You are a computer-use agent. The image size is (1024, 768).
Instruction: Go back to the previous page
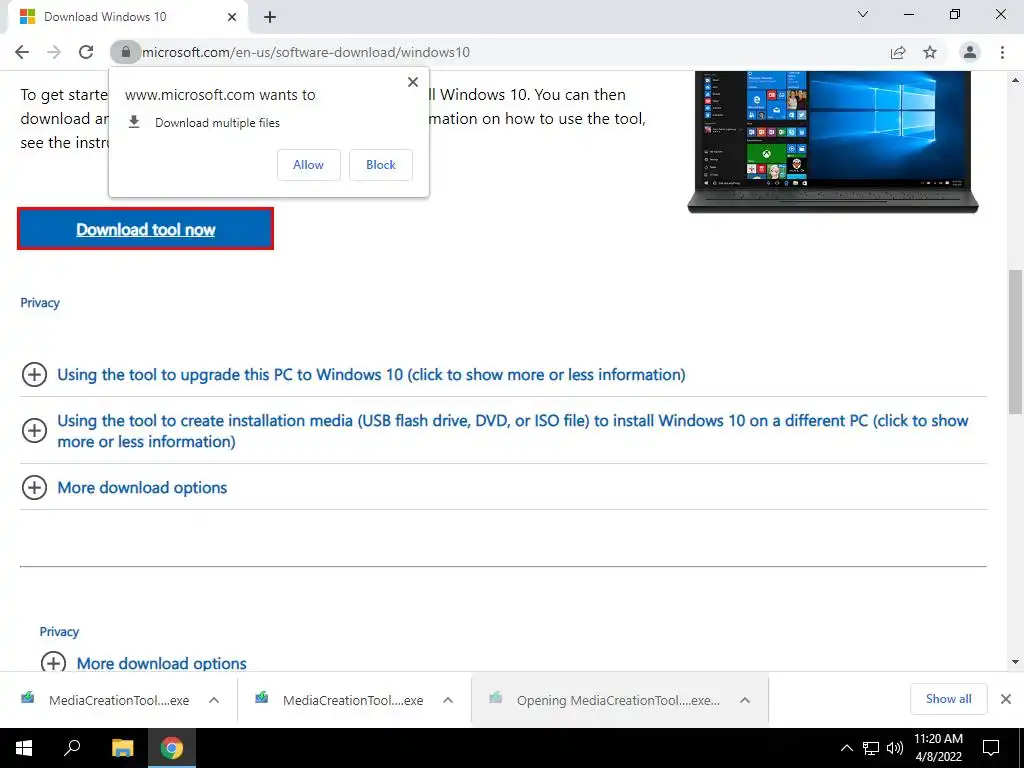coord(22,52)
